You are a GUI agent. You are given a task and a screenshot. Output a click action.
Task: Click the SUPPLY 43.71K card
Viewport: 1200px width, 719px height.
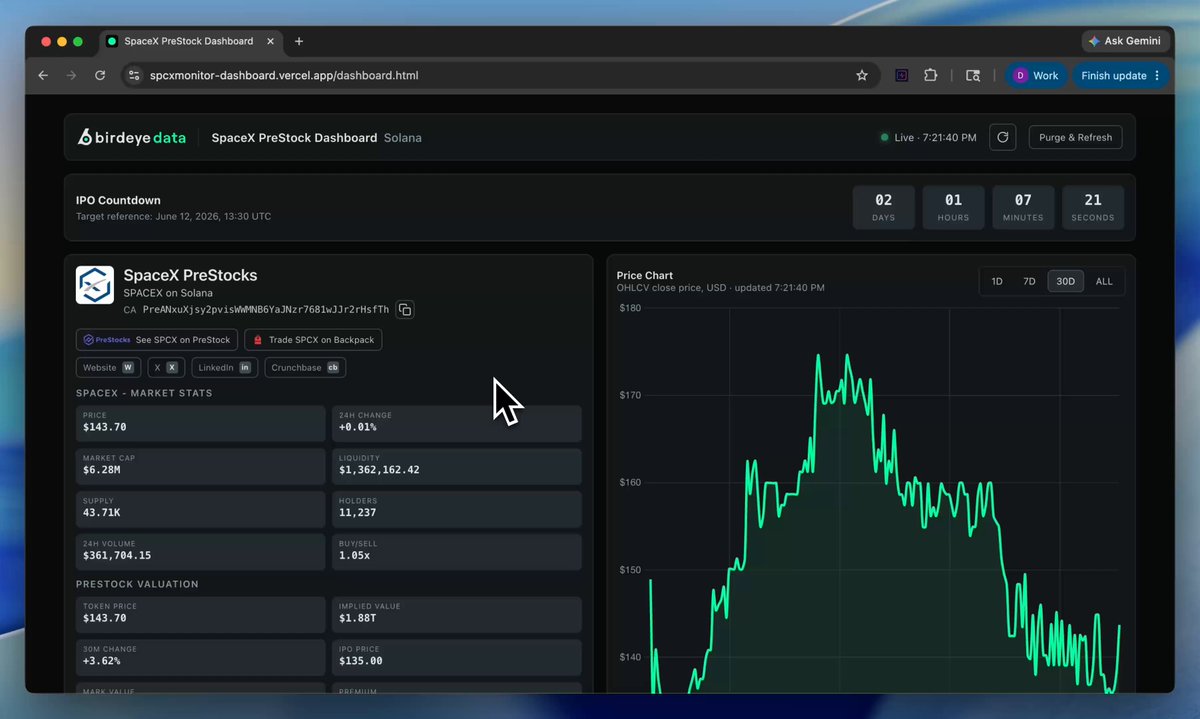pos(201,509)
